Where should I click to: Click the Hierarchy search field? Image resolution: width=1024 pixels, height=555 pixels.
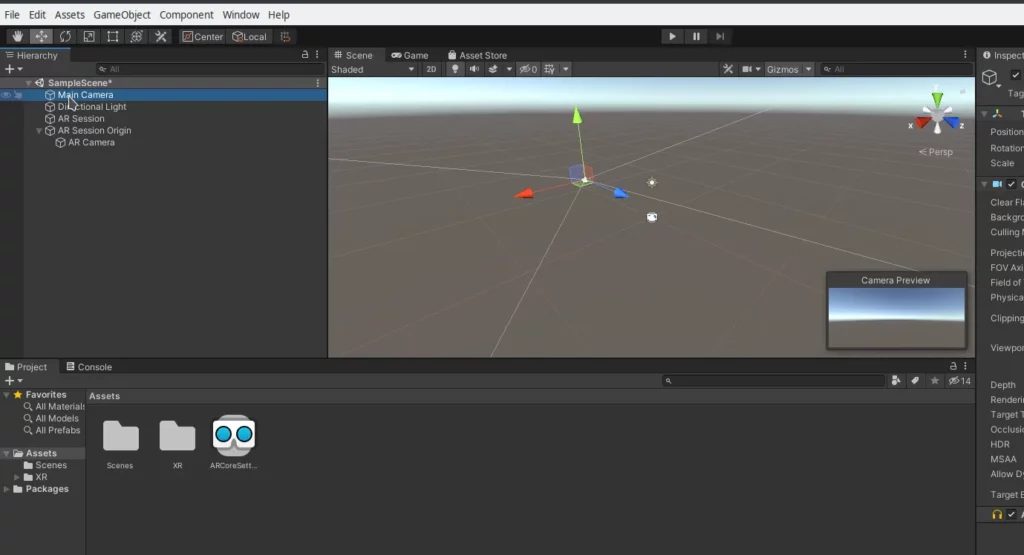coord(209,69)
